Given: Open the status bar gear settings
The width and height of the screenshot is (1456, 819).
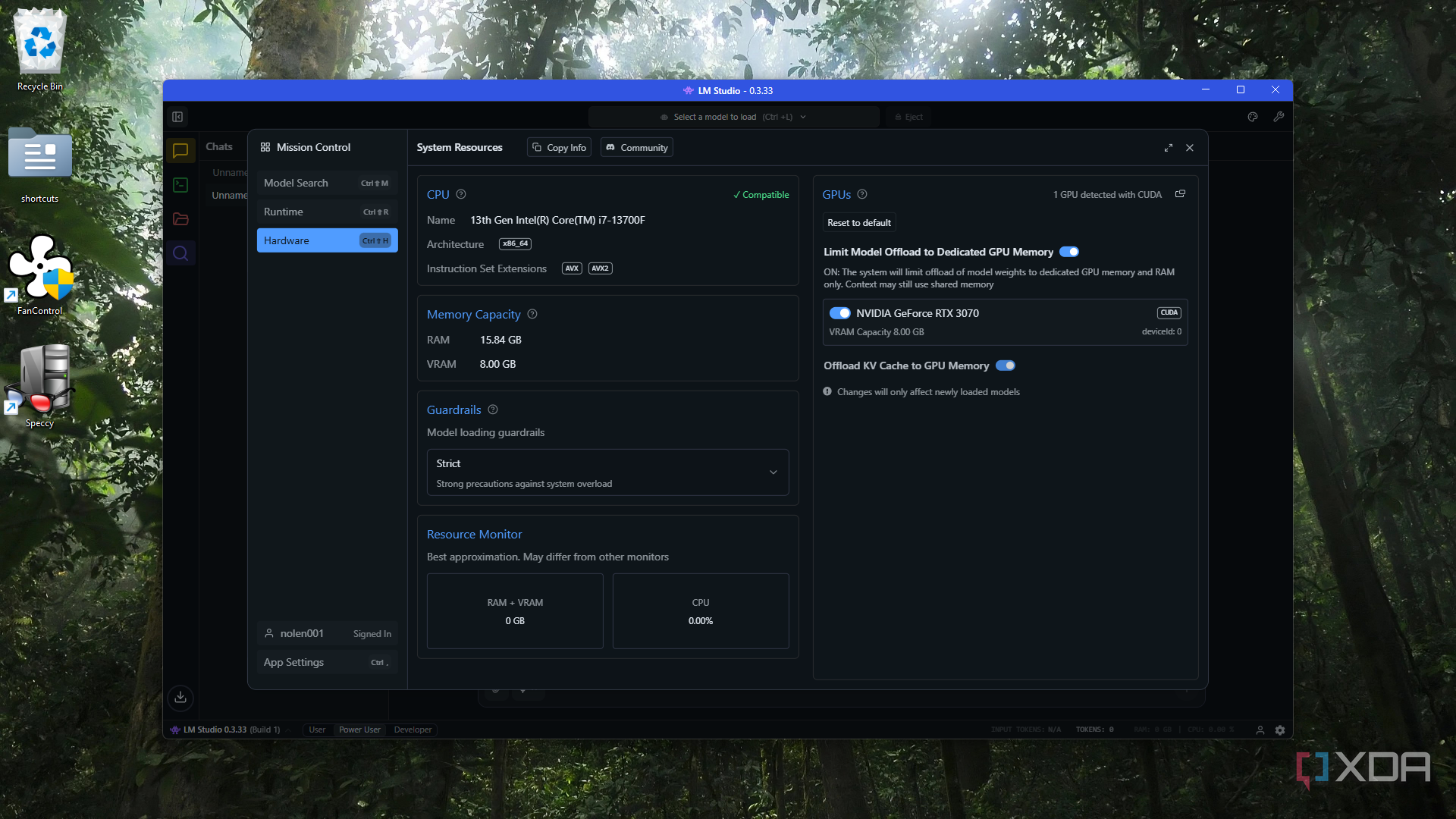Looking at the screenshot, I should pyautogui.click(x=1280, y=730).
